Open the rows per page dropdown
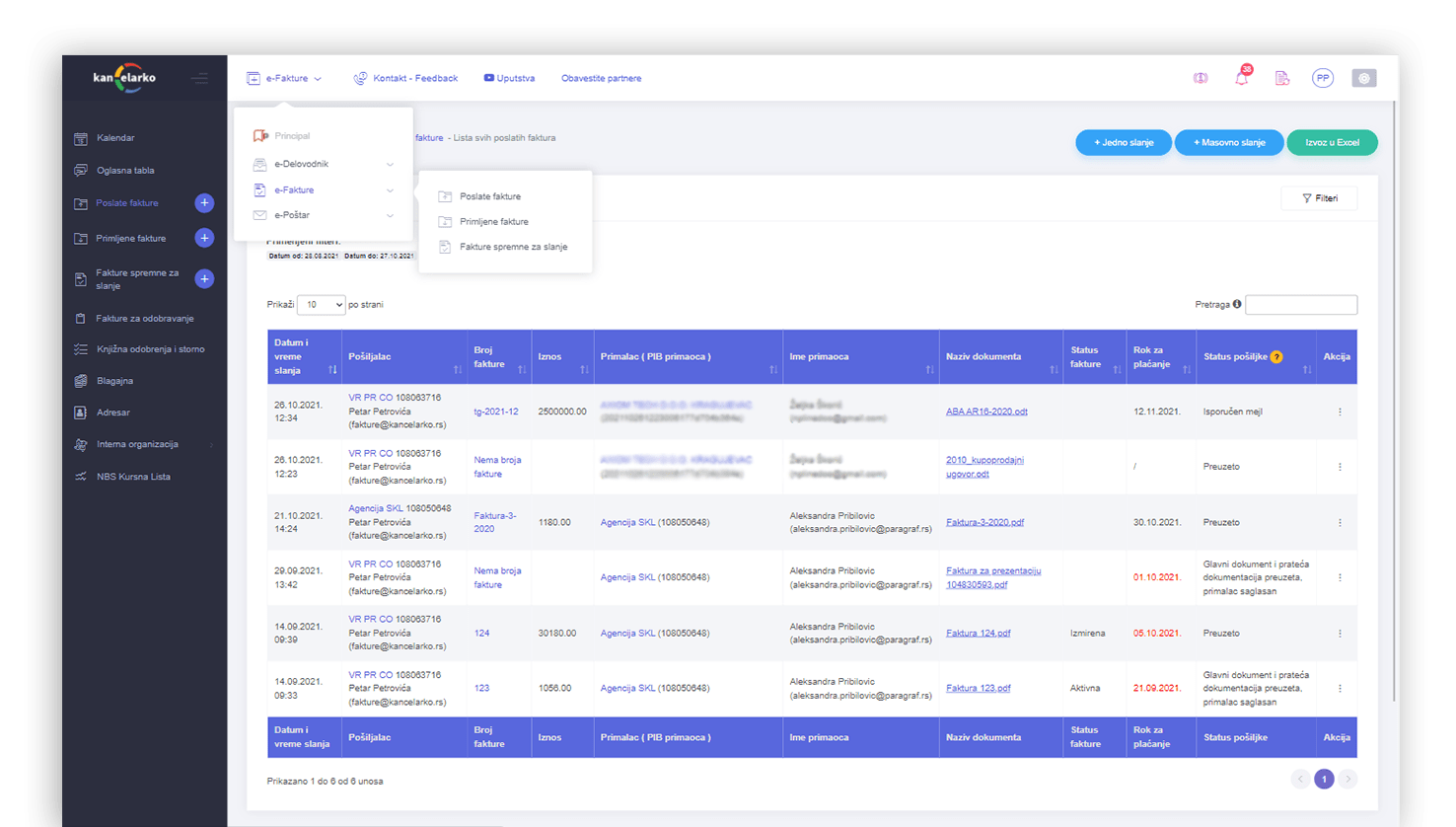The width and height of the screenshot is (1456, 827). tap(321, 305)
